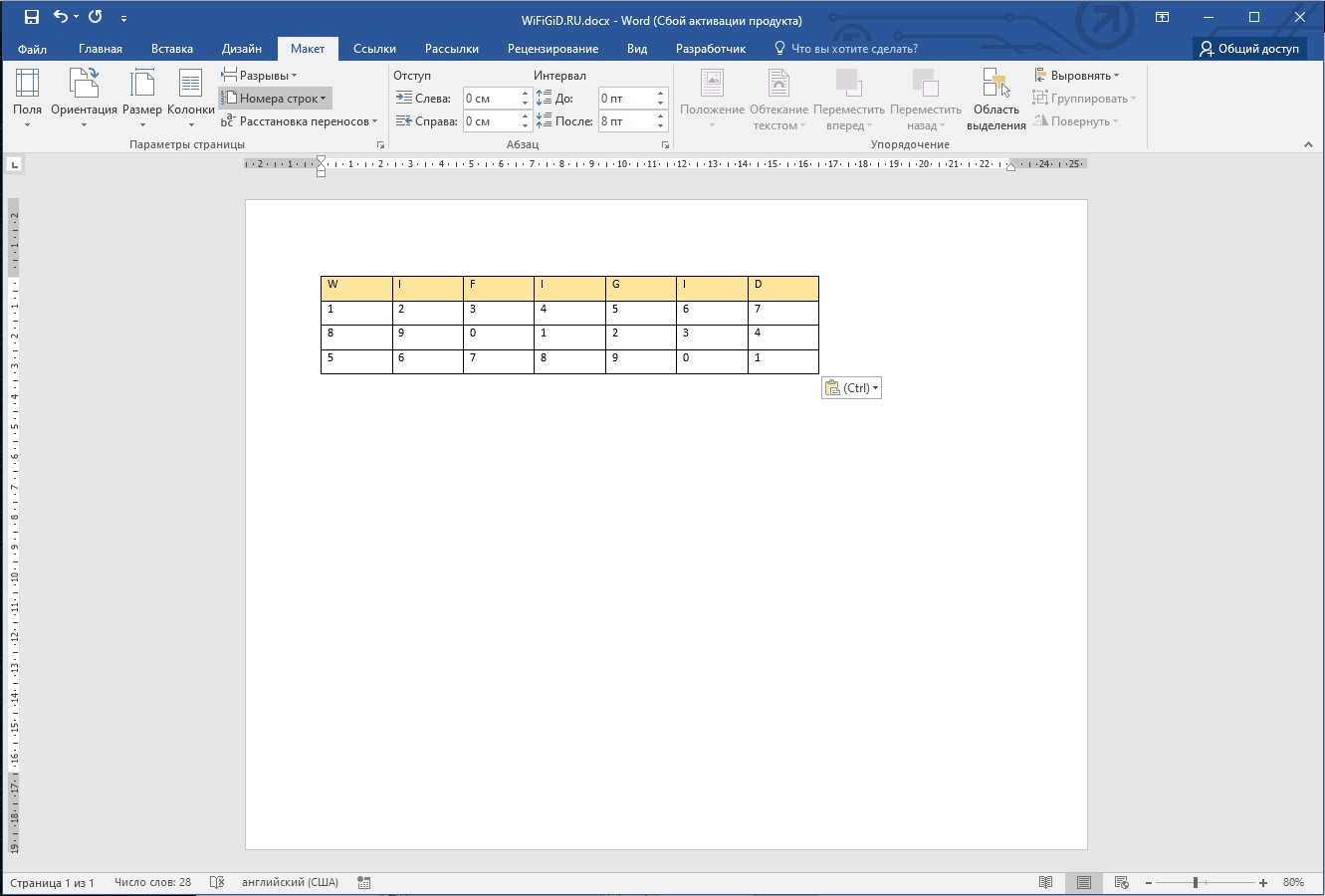Open the Расстановка переносов hyphenation dropdown
Viewport: 1325px width, 896px height.
click(x=299, y=121)
